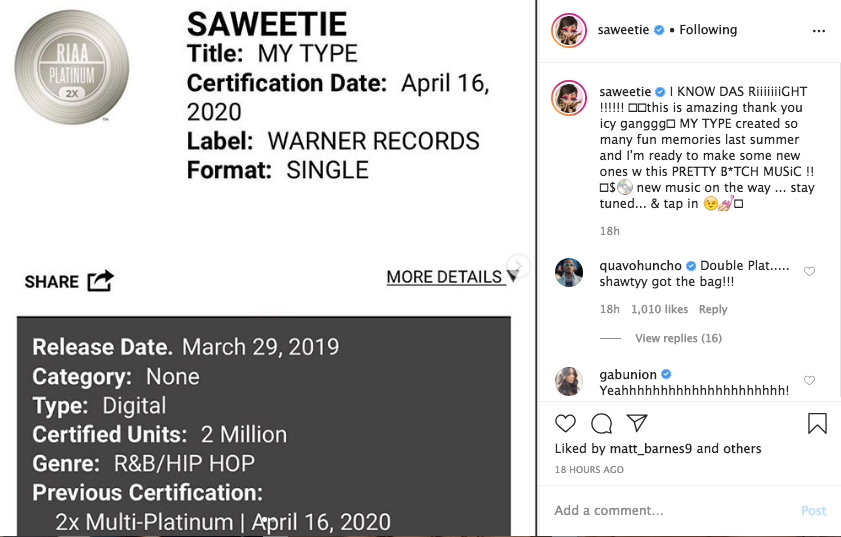Reply to quavohuncho's comment
The image size is (841, 537).
(x=713, y=309)
